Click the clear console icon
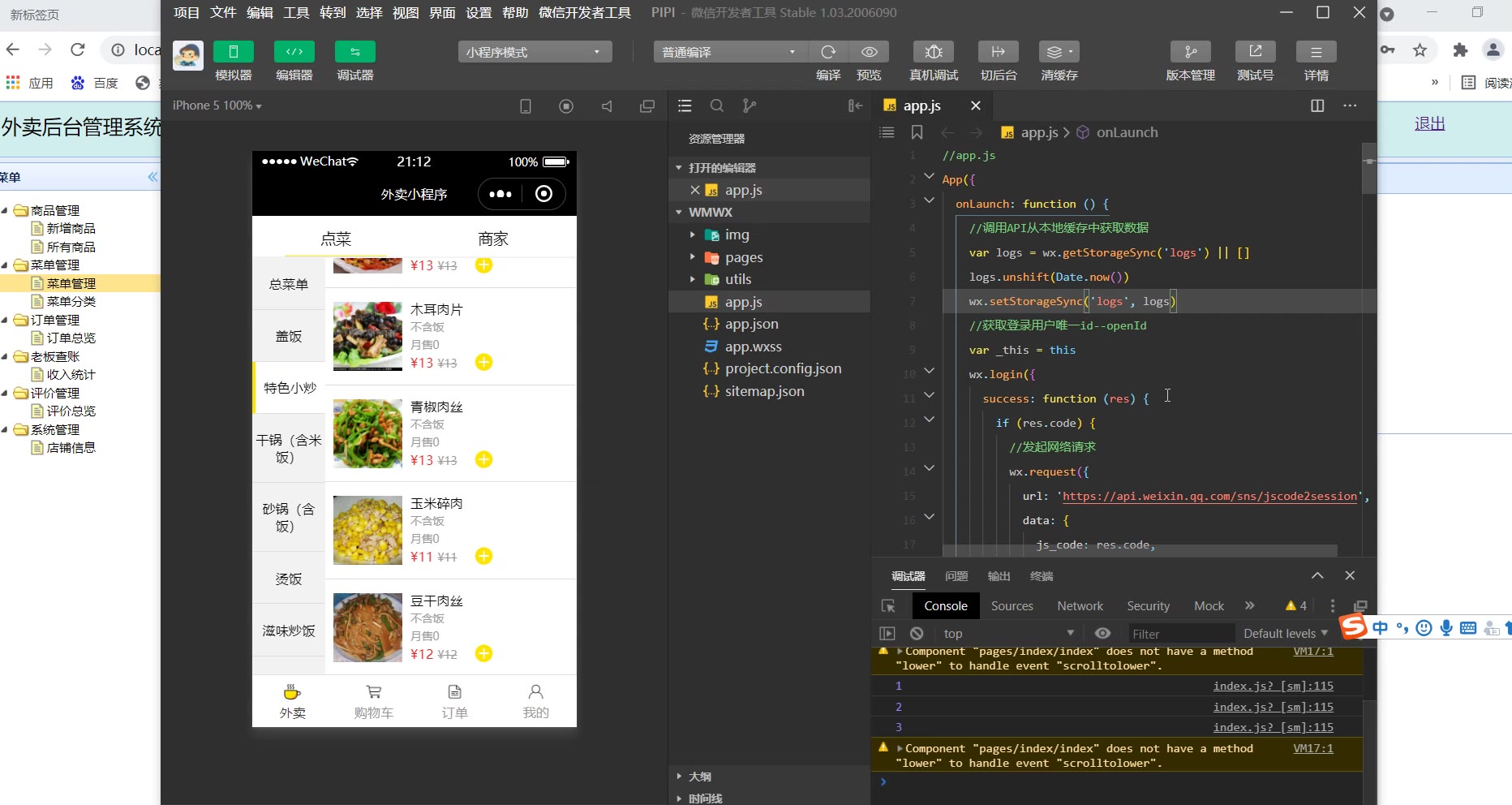 (x=917, y=634)
